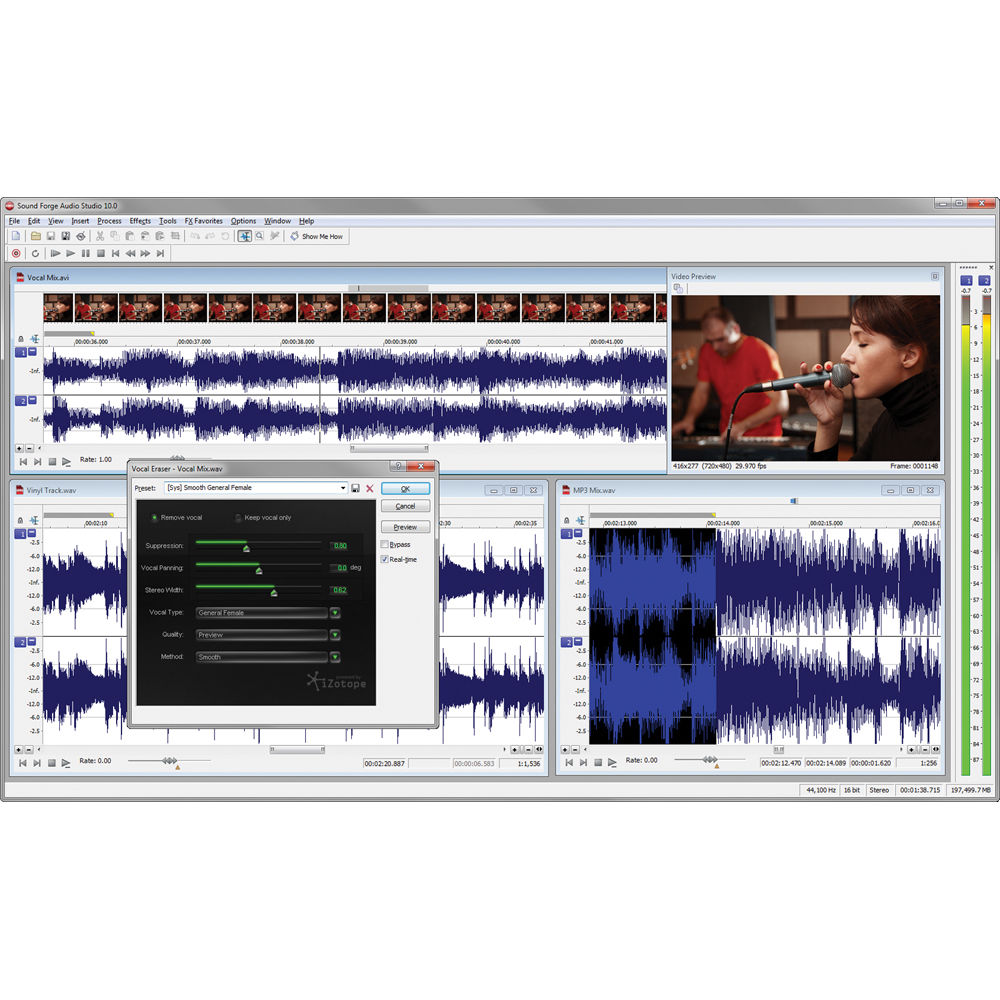Click the OK button in Vocal Eraser
The height and width of the screenshot is (1000, 1000).
tap(405, 488)
